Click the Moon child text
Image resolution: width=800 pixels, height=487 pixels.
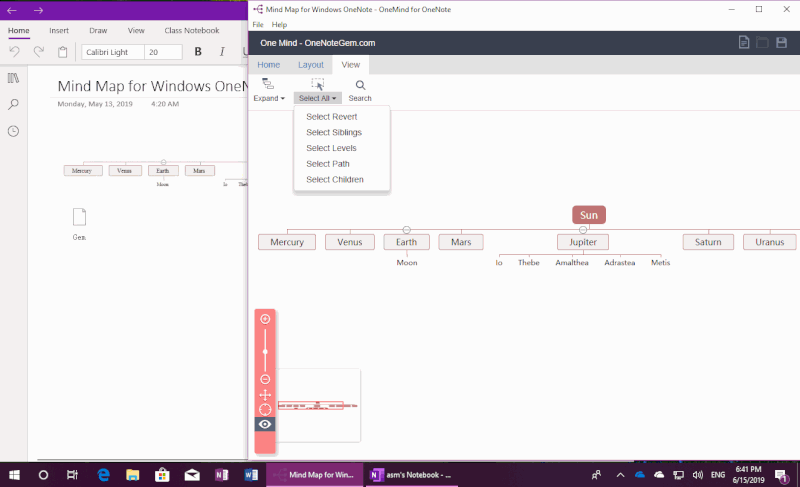407,263
